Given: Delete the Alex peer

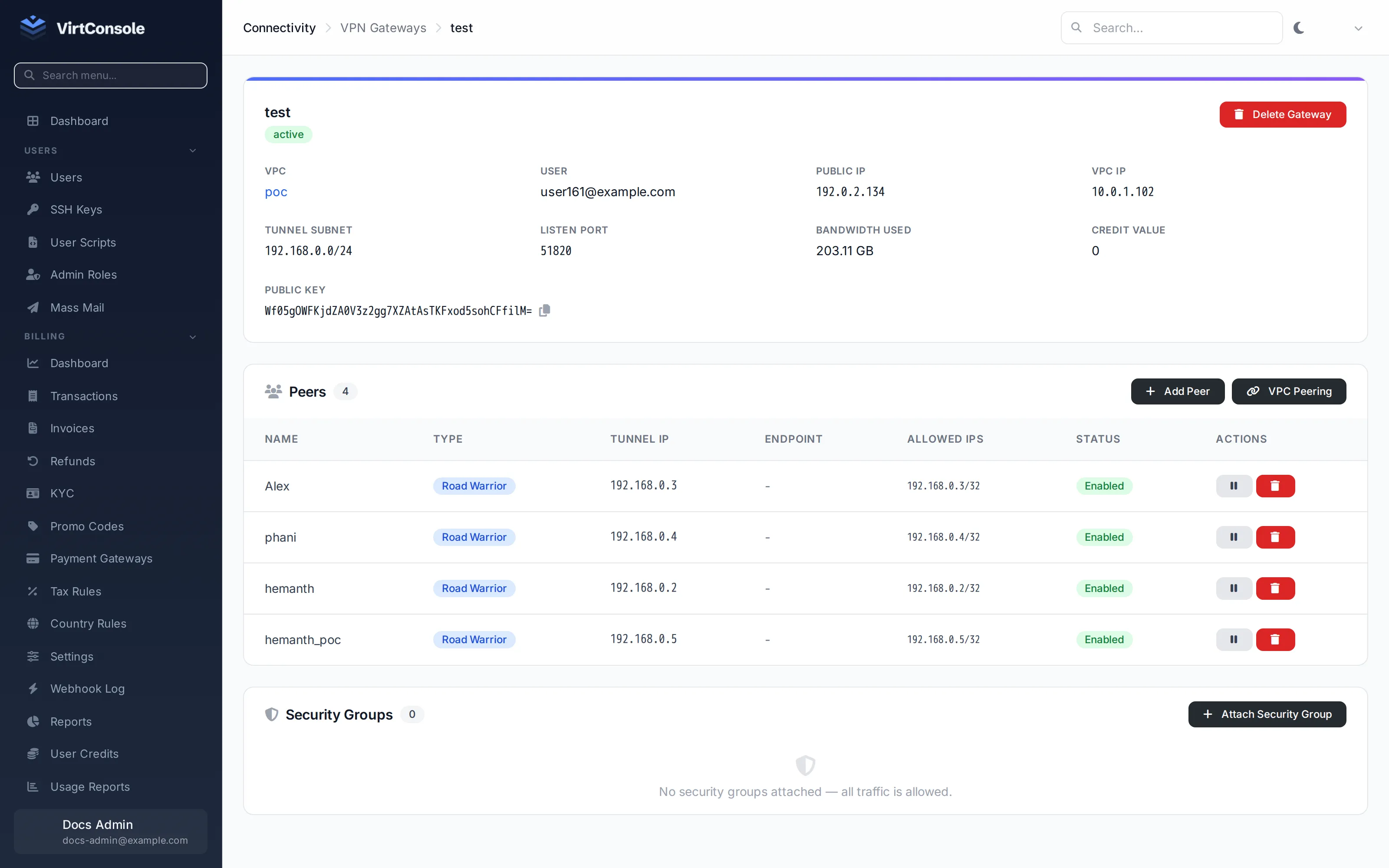Looking at the screenshot, I should (1275, 486).
